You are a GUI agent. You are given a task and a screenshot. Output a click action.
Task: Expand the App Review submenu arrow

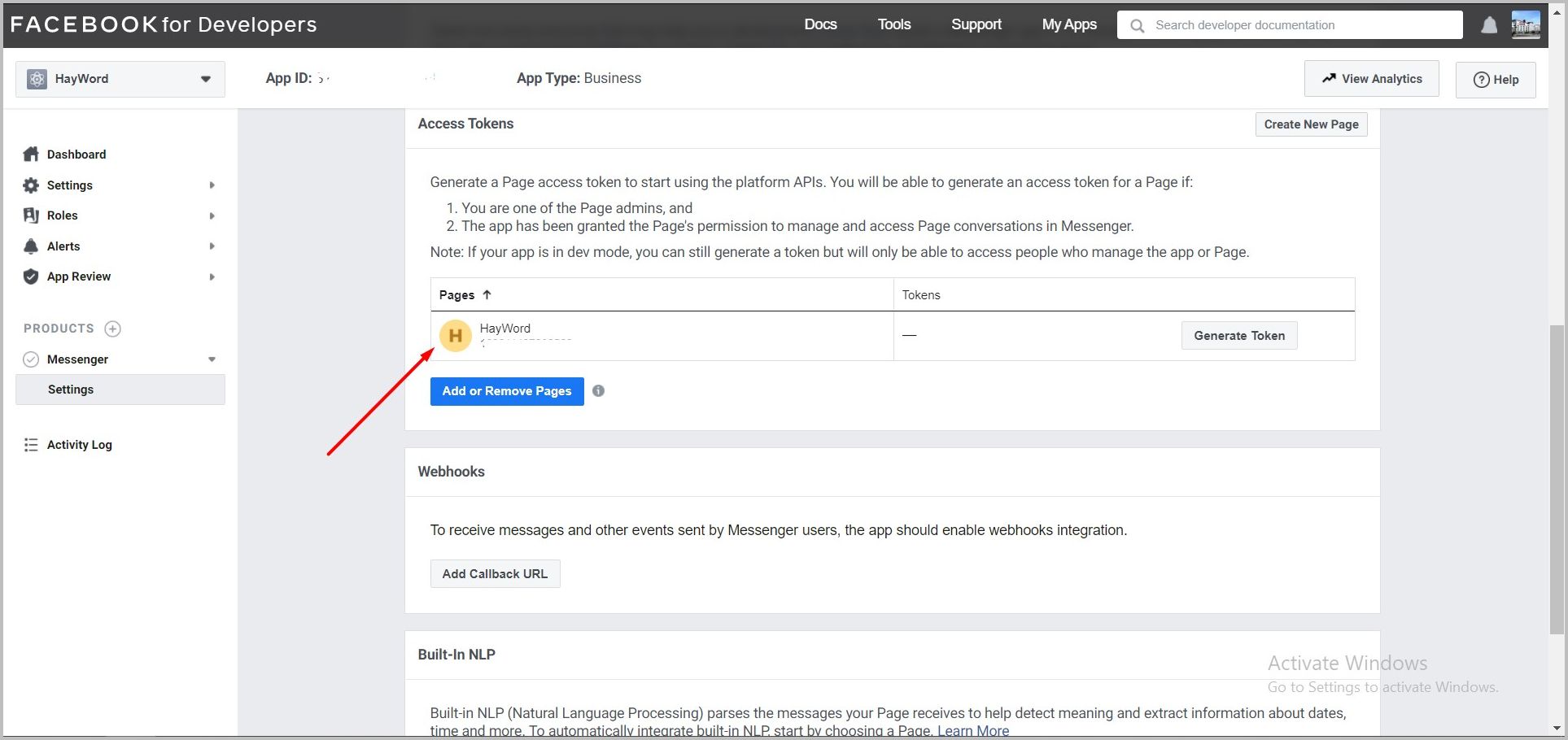(212, 276)
